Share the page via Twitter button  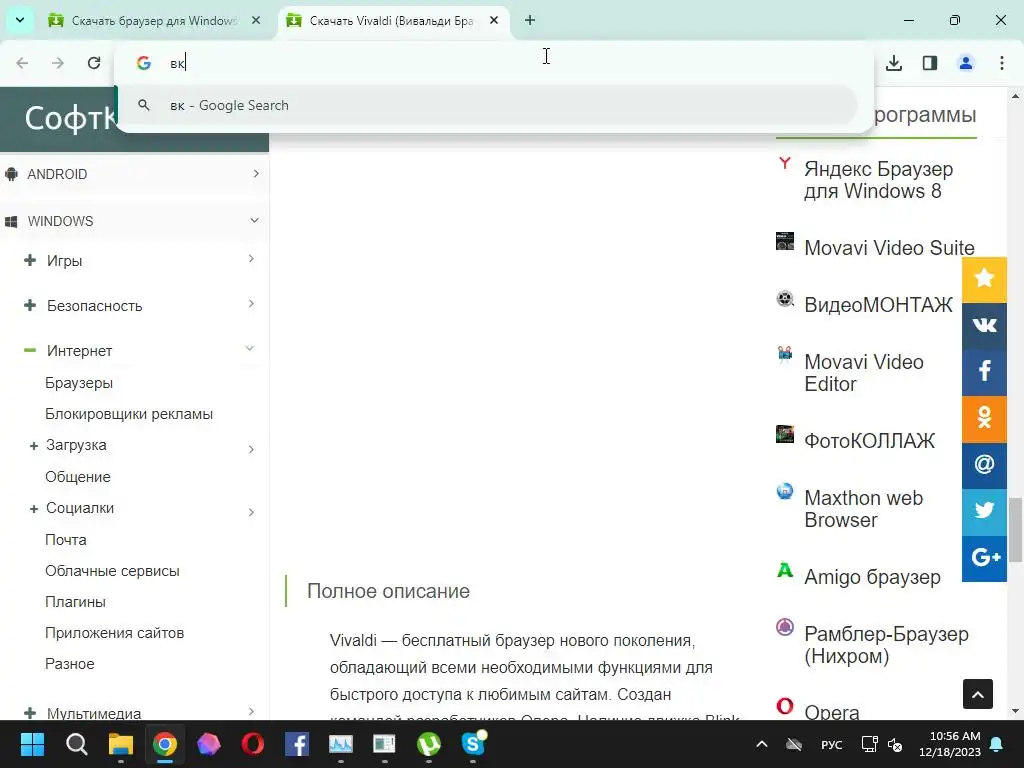point(984,511)
